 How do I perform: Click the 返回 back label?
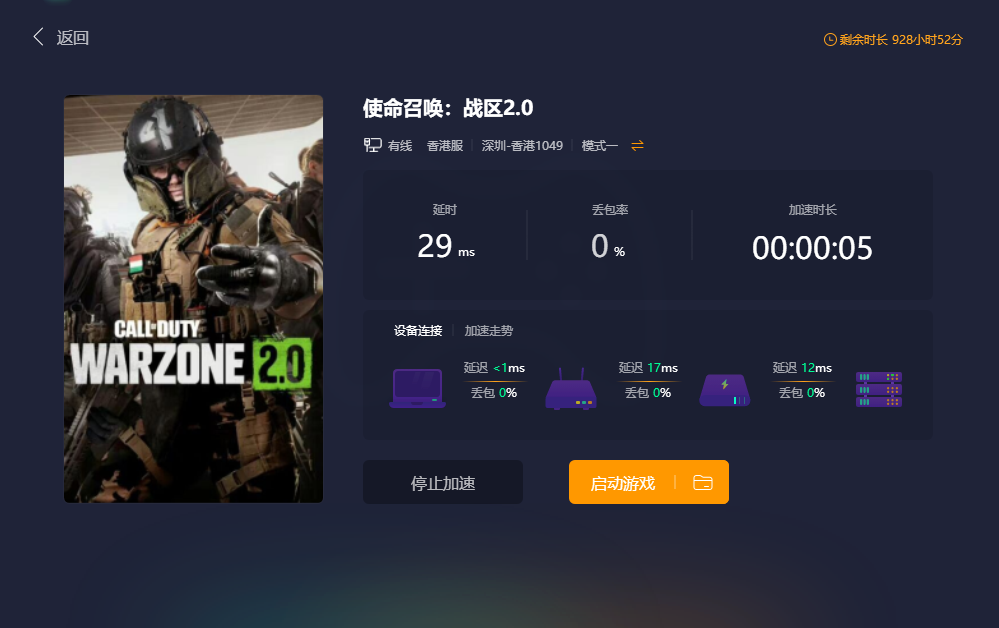pyautogui.click(x=73, y=38)
